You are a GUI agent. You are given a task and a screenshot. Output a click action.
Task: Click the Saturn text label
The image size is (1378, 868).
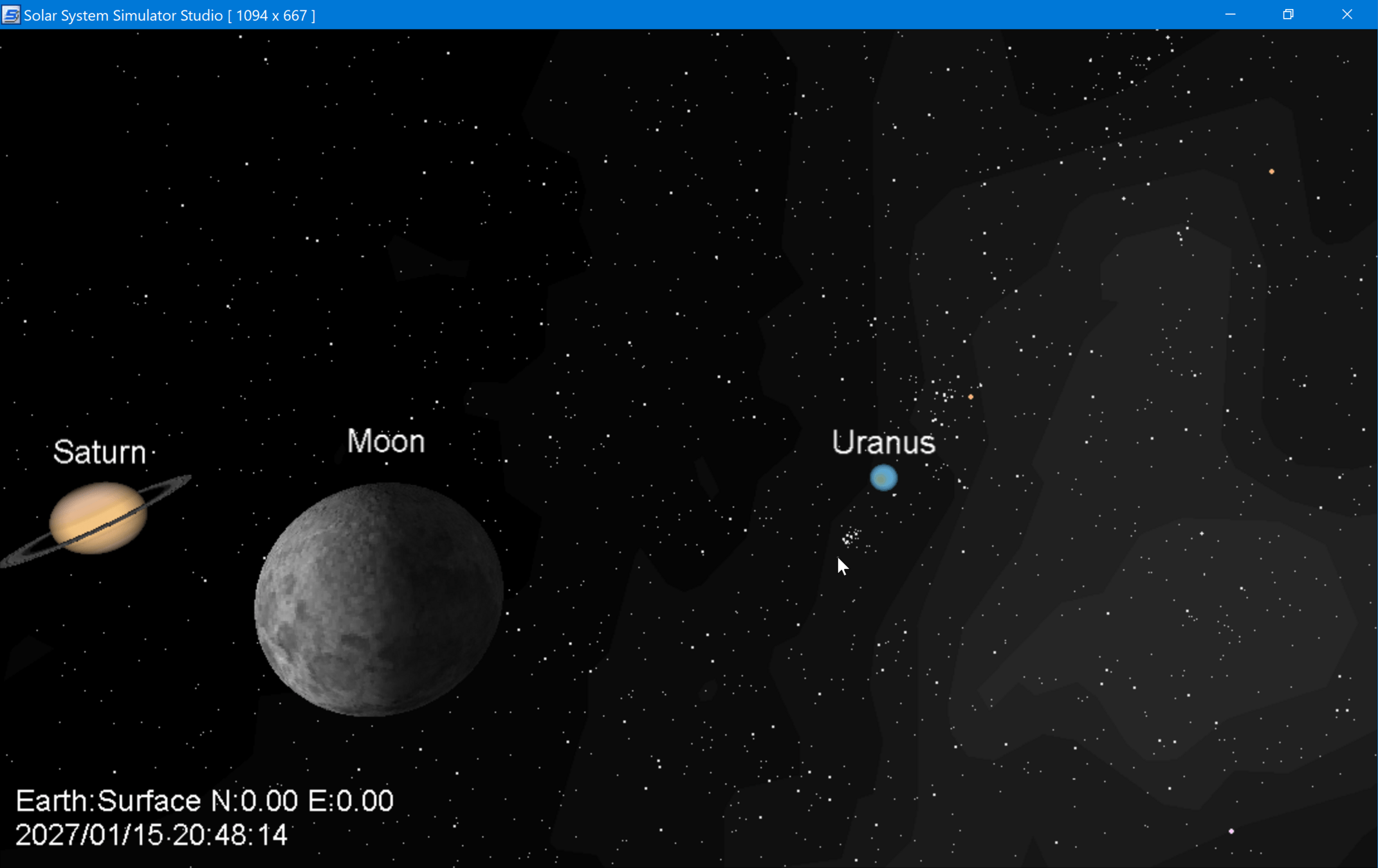point(100,452)
